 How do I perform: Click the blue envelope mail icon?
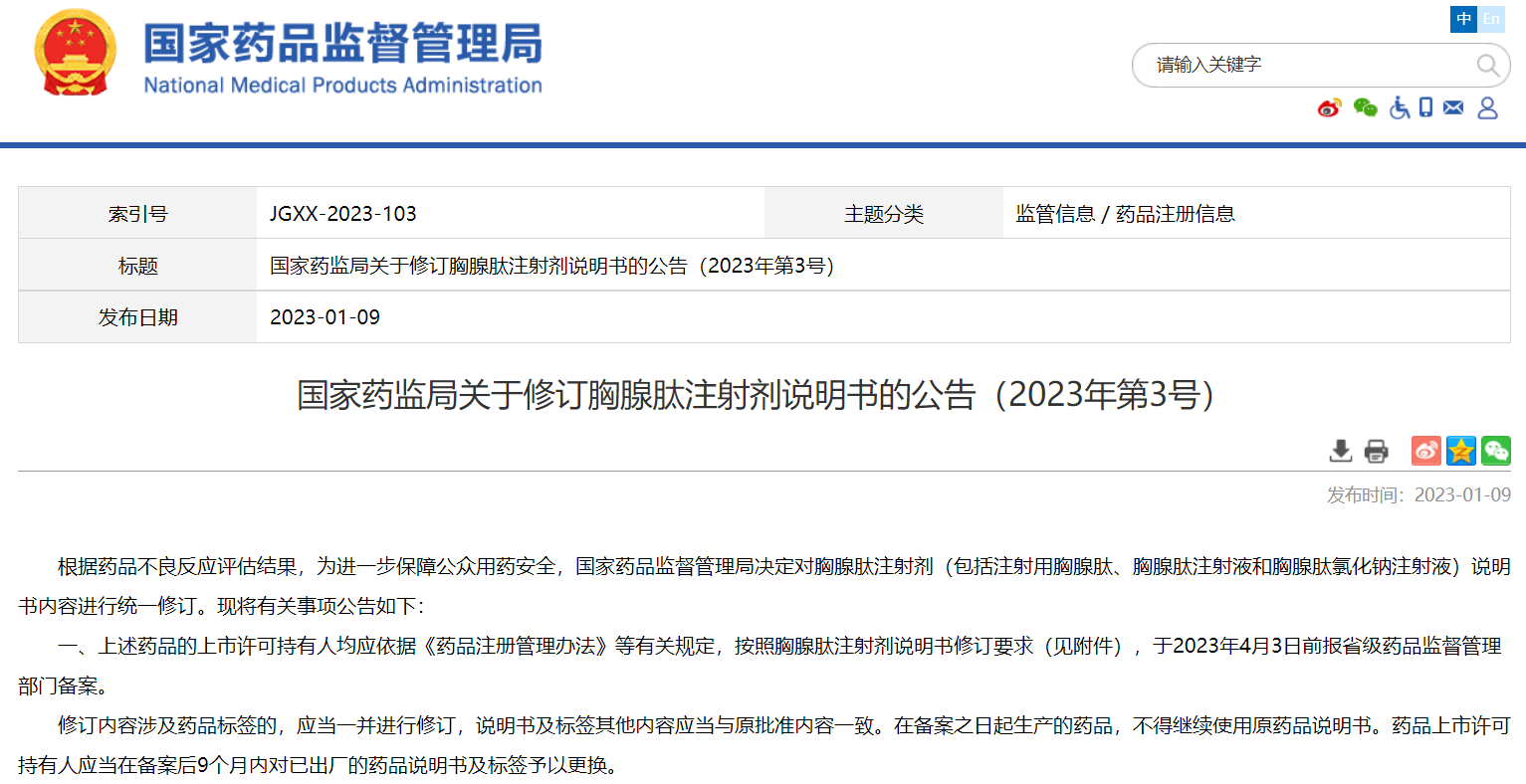coord(1453,107)
